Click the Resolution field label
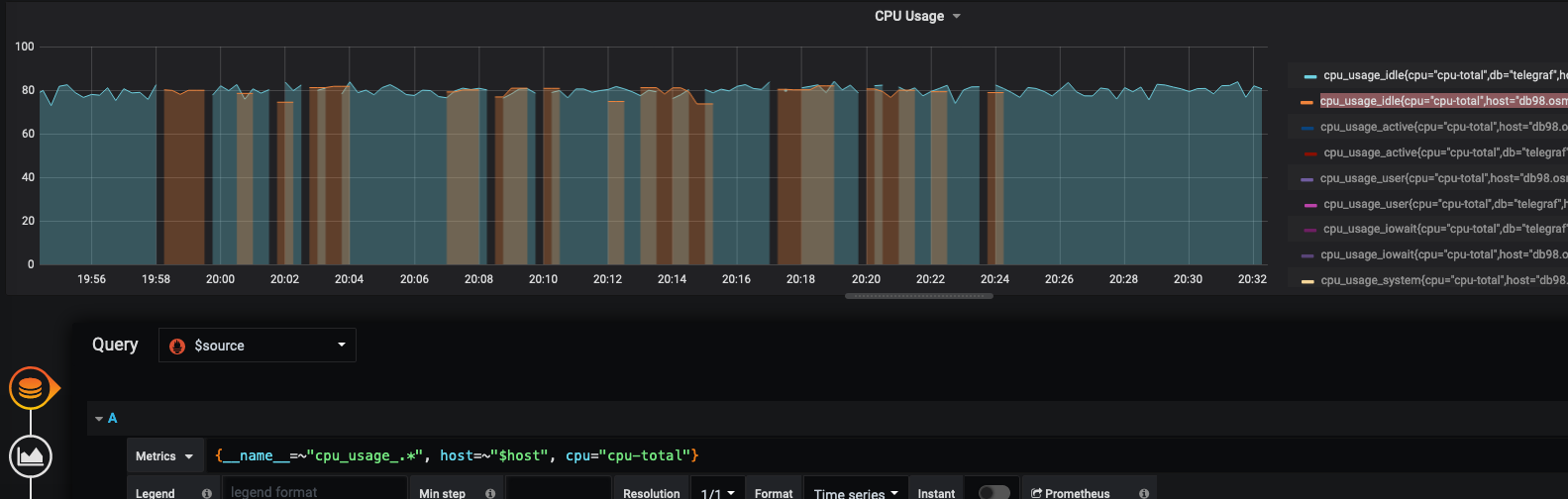This screenshot has height=499, width=1568. (652, 493)
